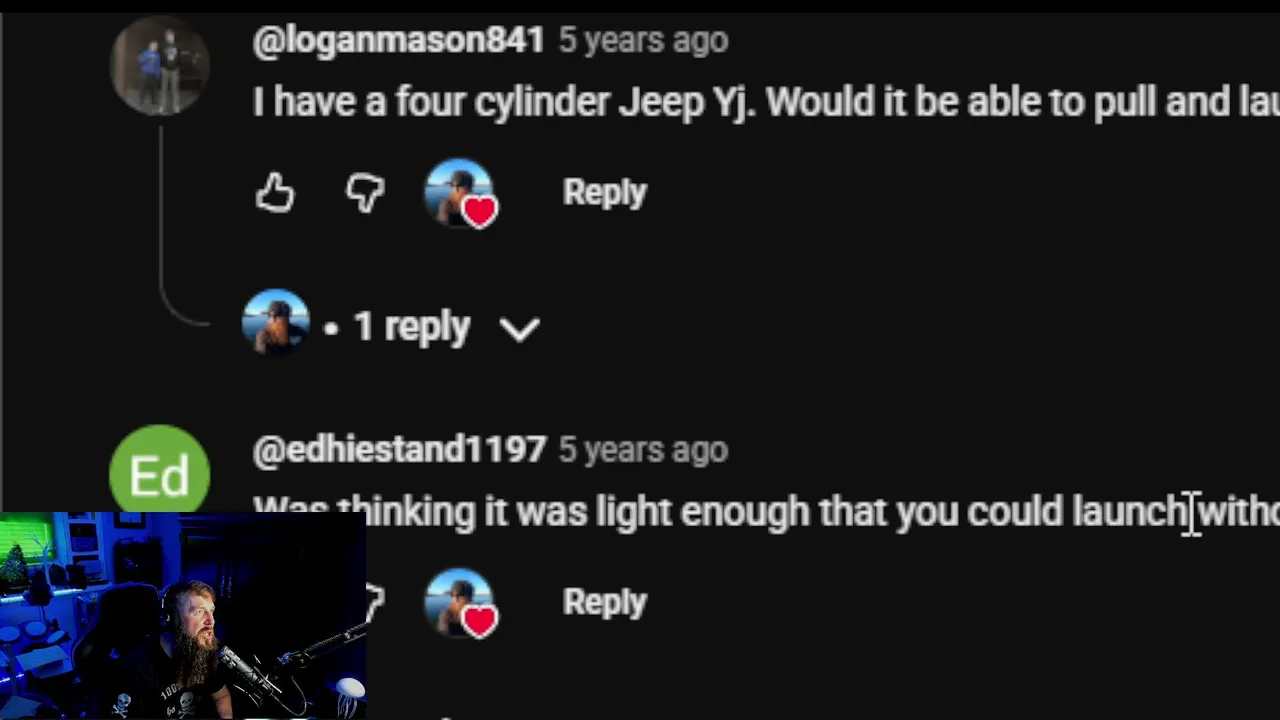Click creator avatar beside 1 reply

point(276,322)
